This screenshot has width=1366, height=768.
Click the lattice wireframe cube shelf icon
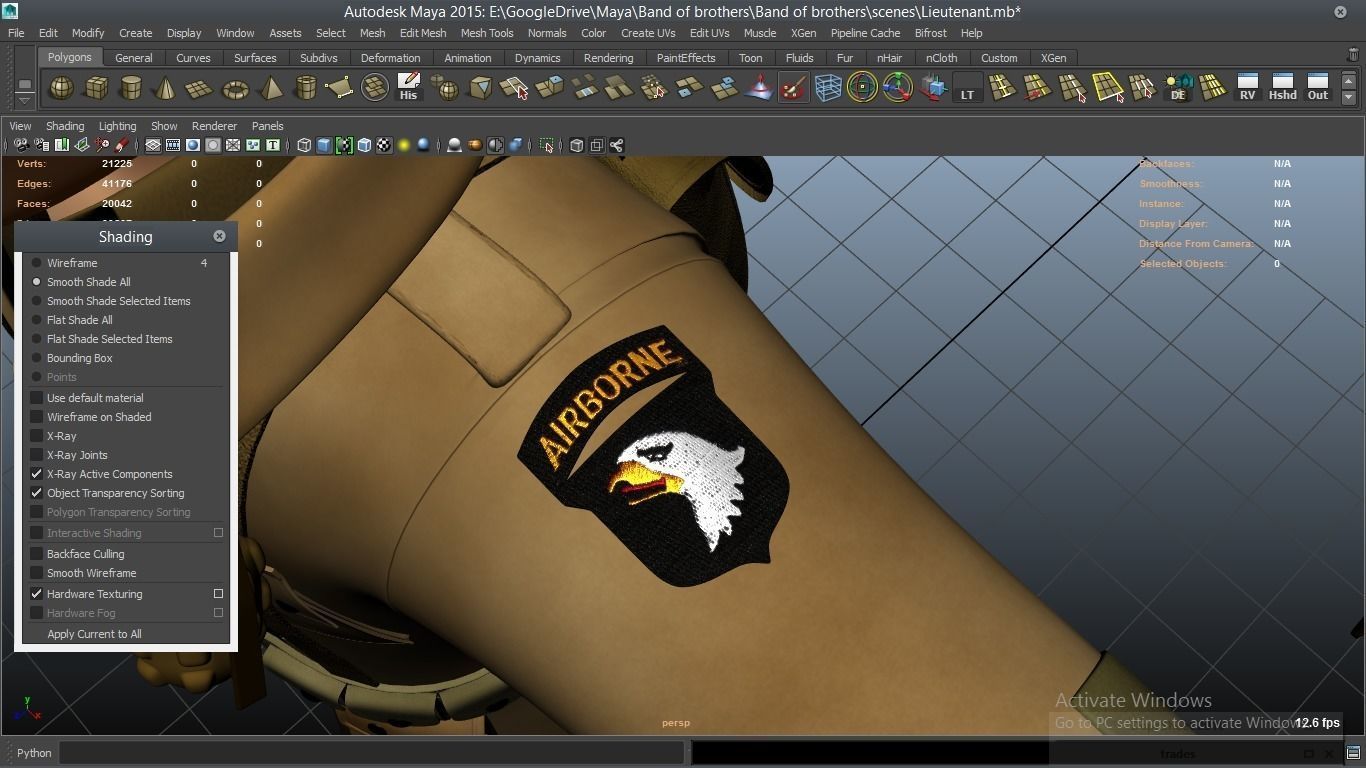point(828,89)
